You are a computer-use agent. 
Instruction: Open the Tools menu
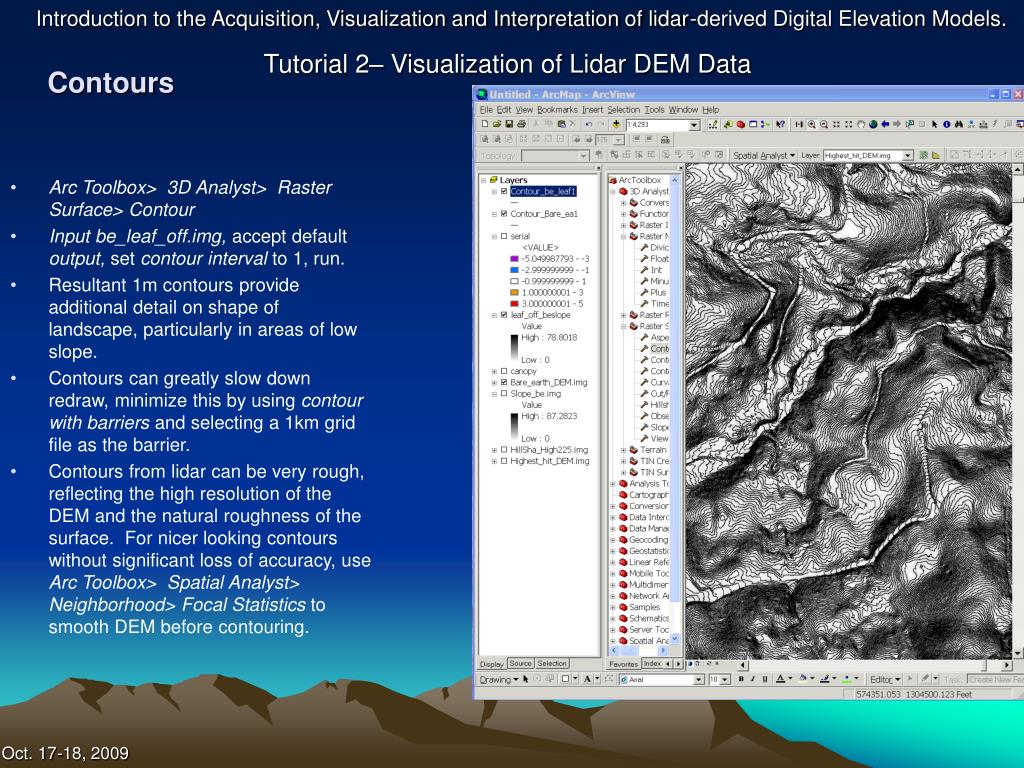[654, 110]
